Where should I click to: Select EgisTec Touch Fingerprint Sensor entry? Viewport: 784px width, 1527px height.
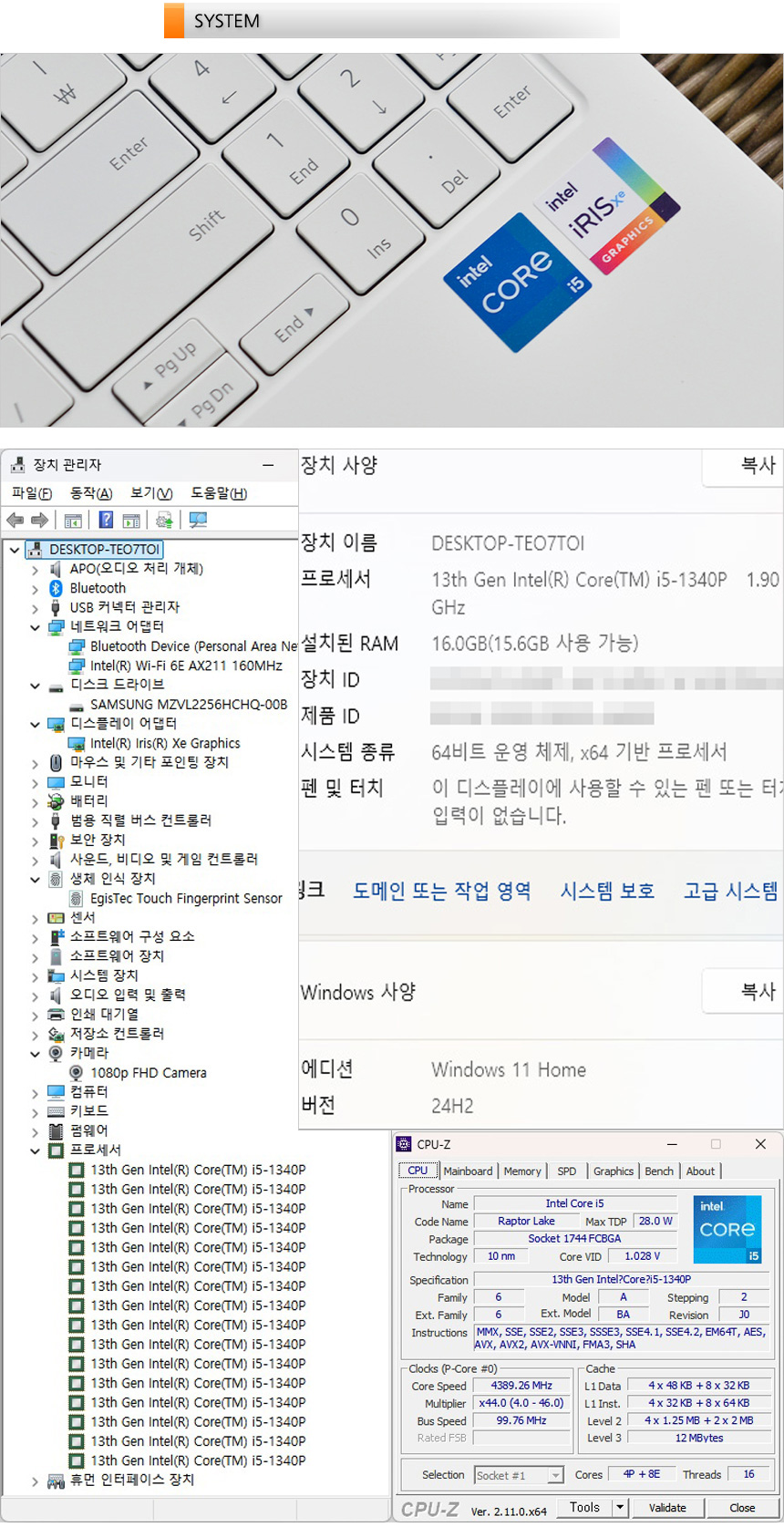185,898
